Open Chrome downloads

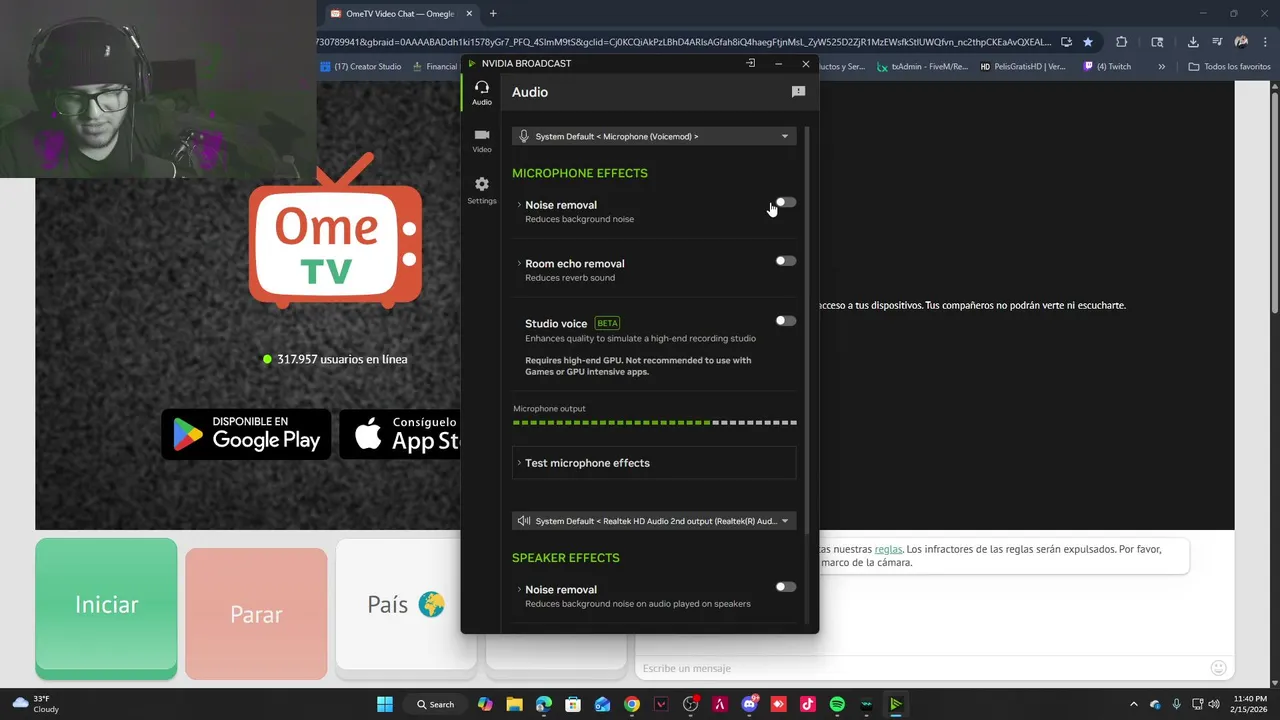click(1193, 42)
